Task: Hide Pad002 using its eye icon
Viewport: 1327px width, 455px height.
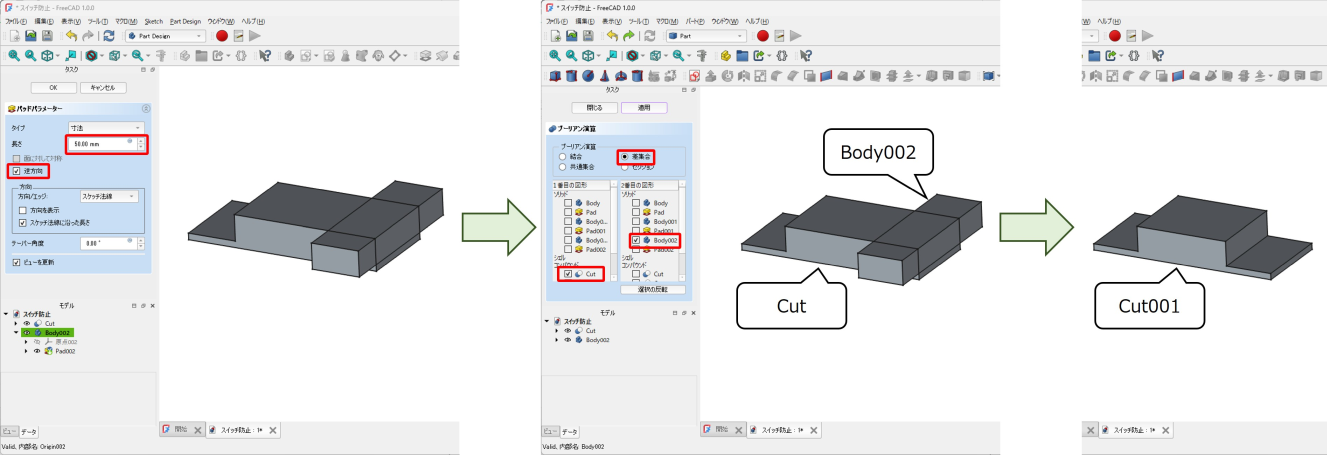Action: 37,351
